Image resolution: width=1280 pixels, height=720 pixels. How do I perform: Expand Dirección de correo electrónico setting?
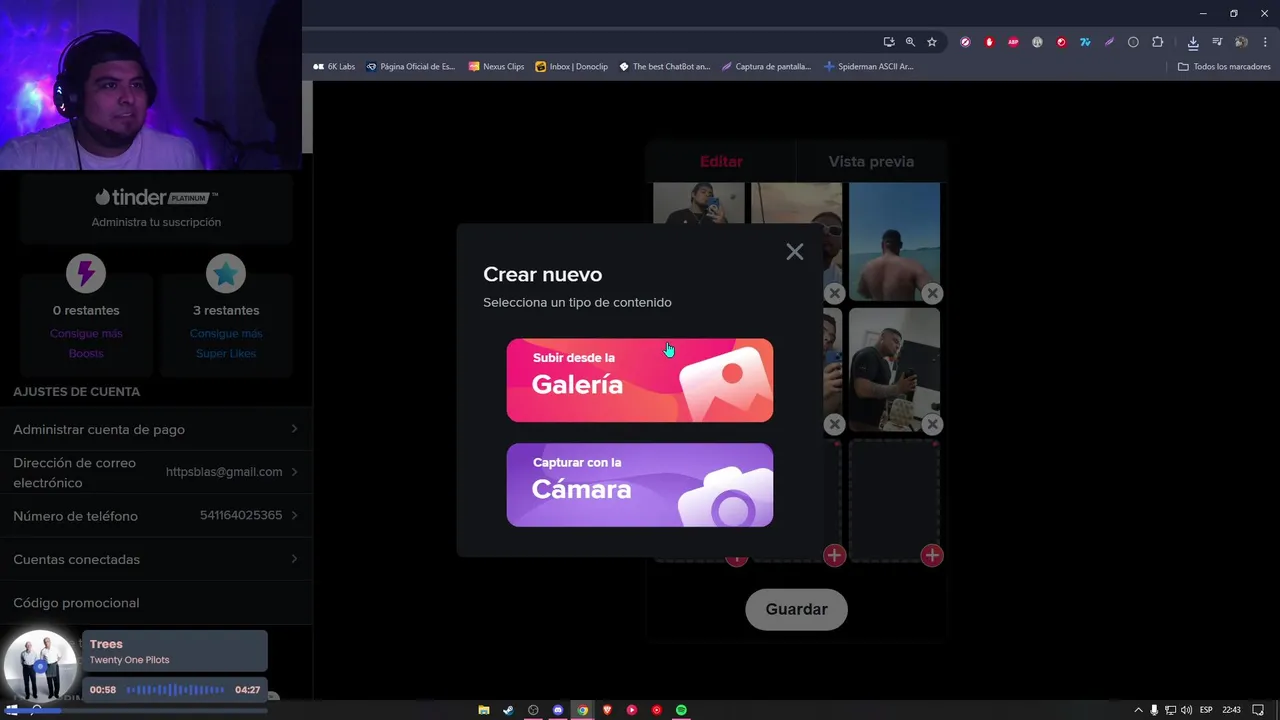click(156, 473)
